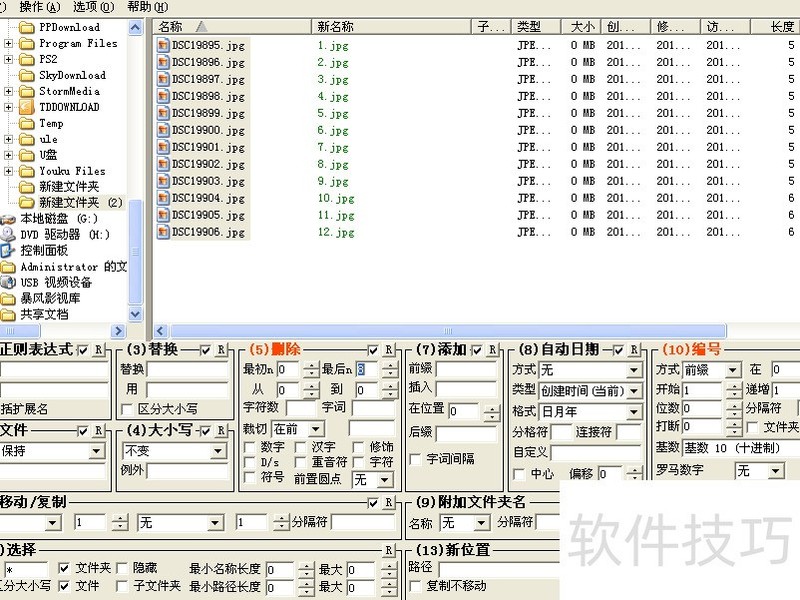Select the TDDOWNLOAD folder icon
Viewport: 800px width, 600px height.
(x=27, y=107)
